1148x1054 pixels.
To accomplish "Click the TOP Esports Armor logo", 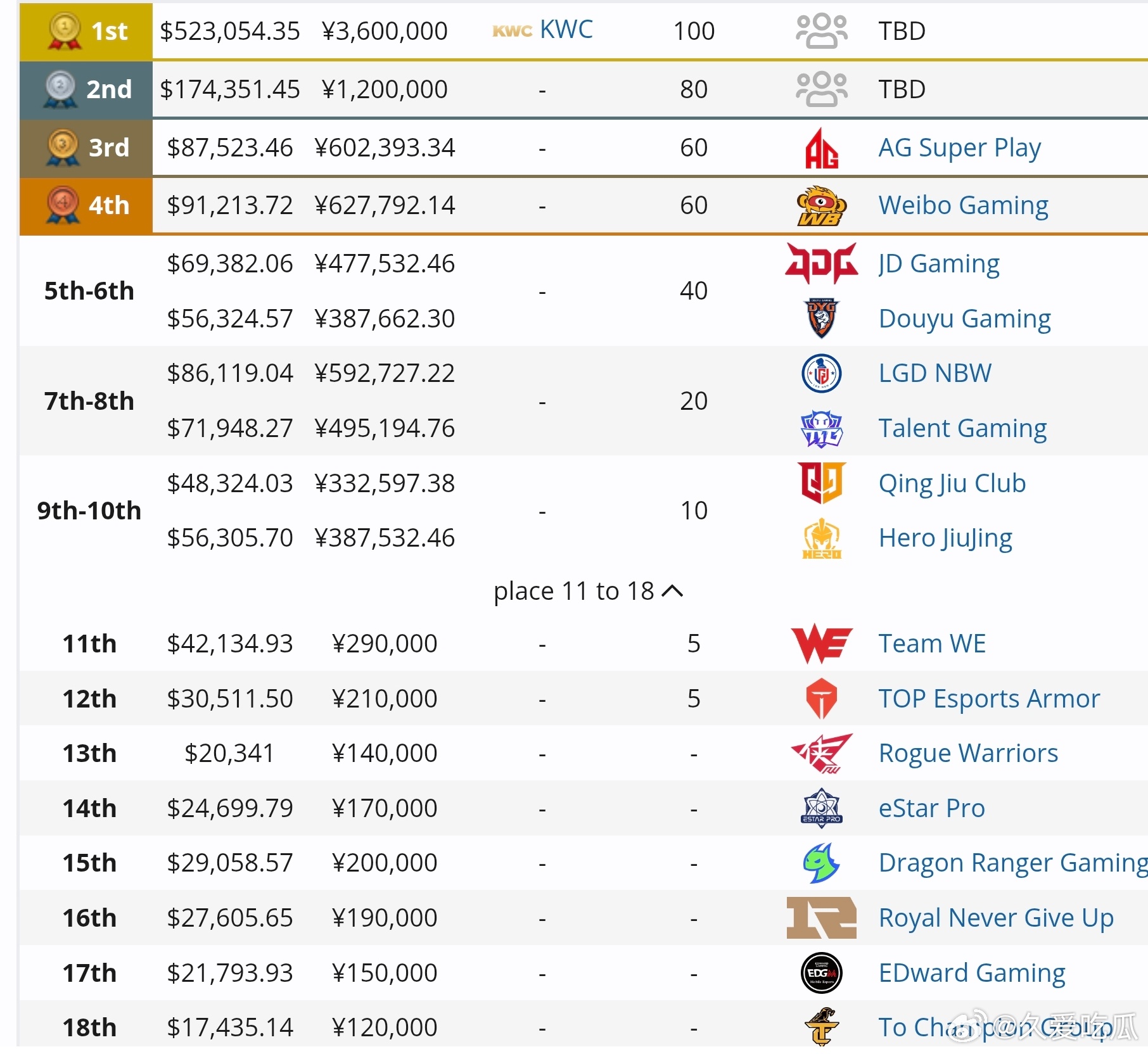I will coord(822,699).
